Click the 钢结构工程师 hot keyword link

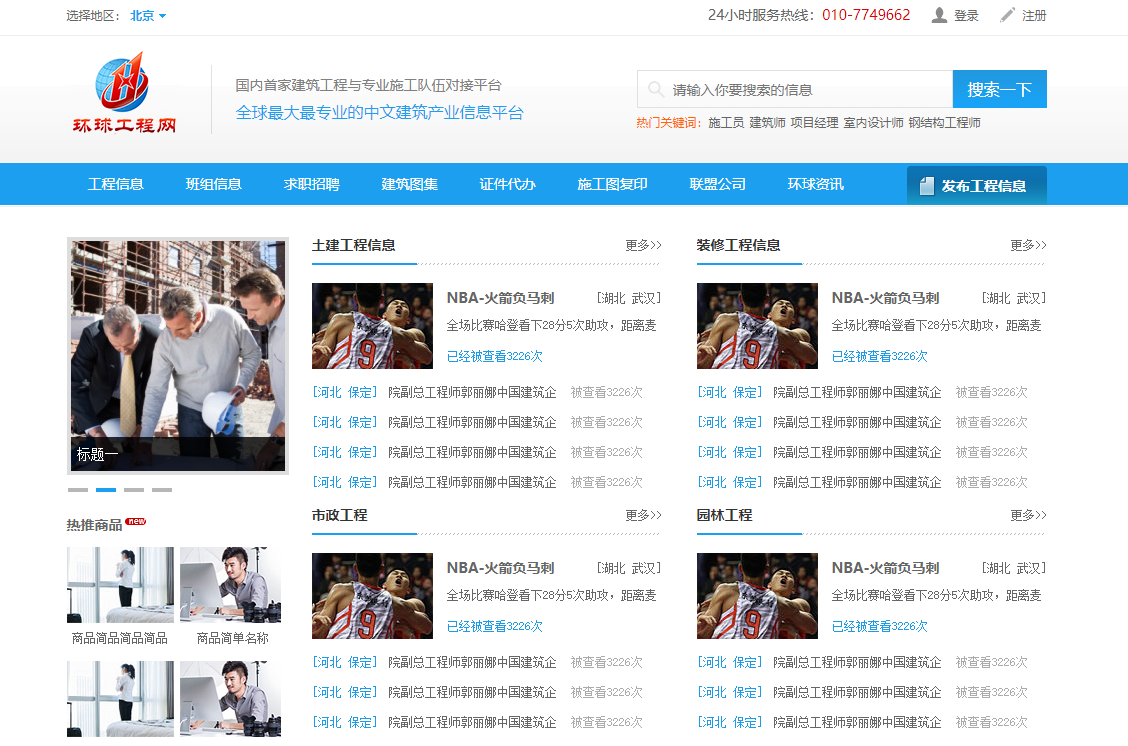point(944,123)
